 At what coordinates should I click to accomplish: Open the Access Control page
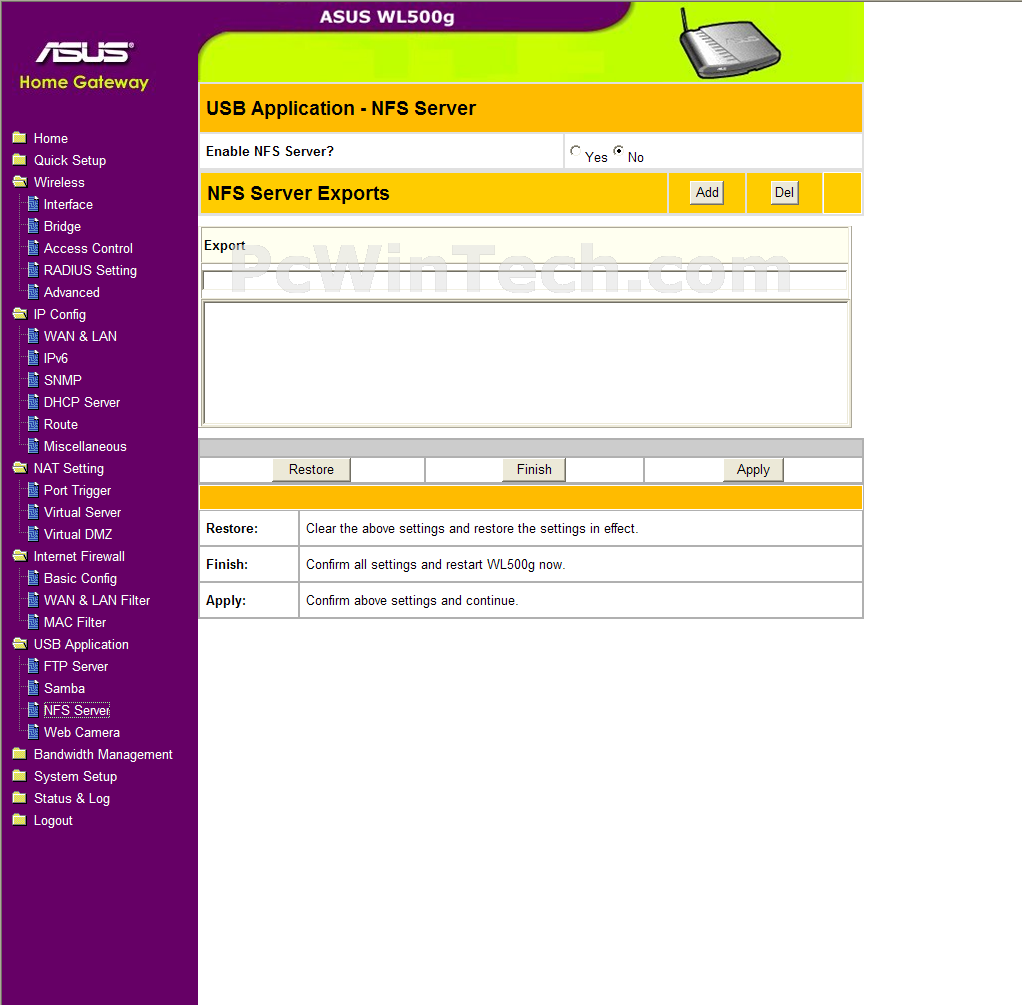pyautogui.click(x=89, y=248)
